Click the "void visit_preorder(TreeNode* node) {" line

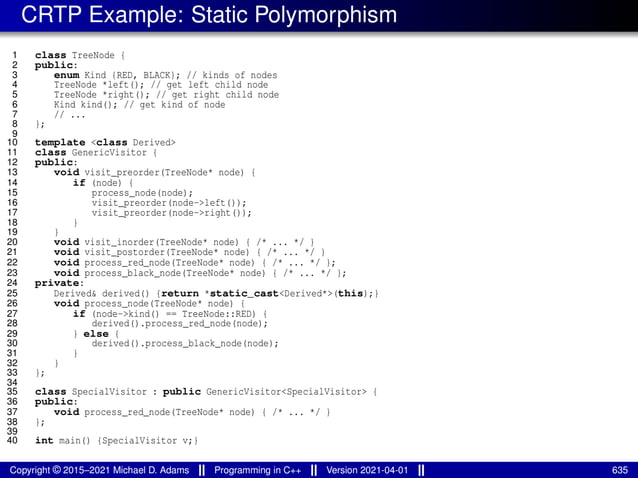(x=154, y=172)
